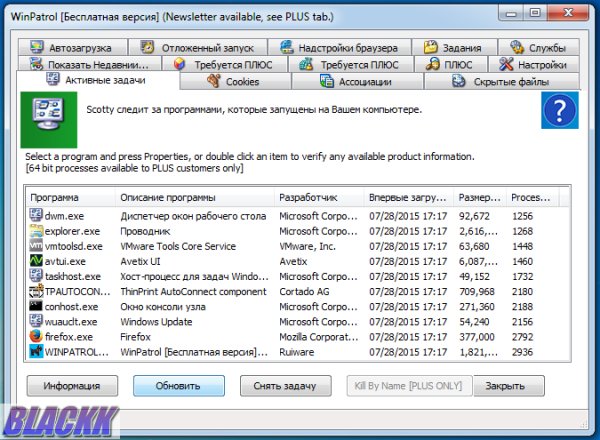Click the wuauclt.exe process icon

pos(36,321)
